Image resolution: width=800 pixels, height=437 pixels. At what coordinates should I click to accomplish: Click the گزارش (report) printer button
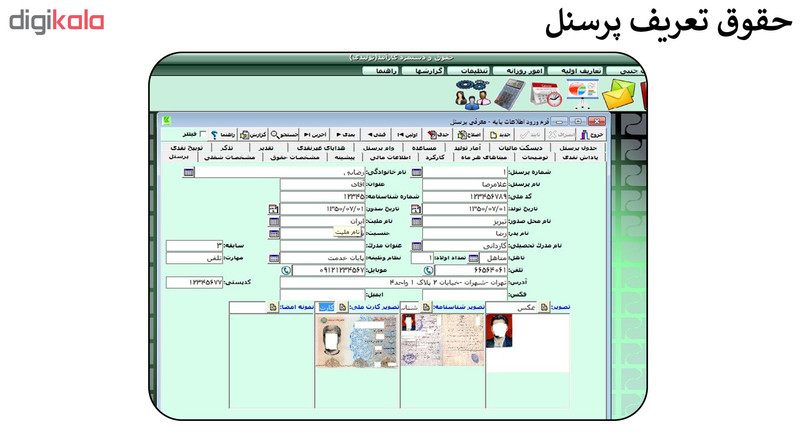(254, 135)
